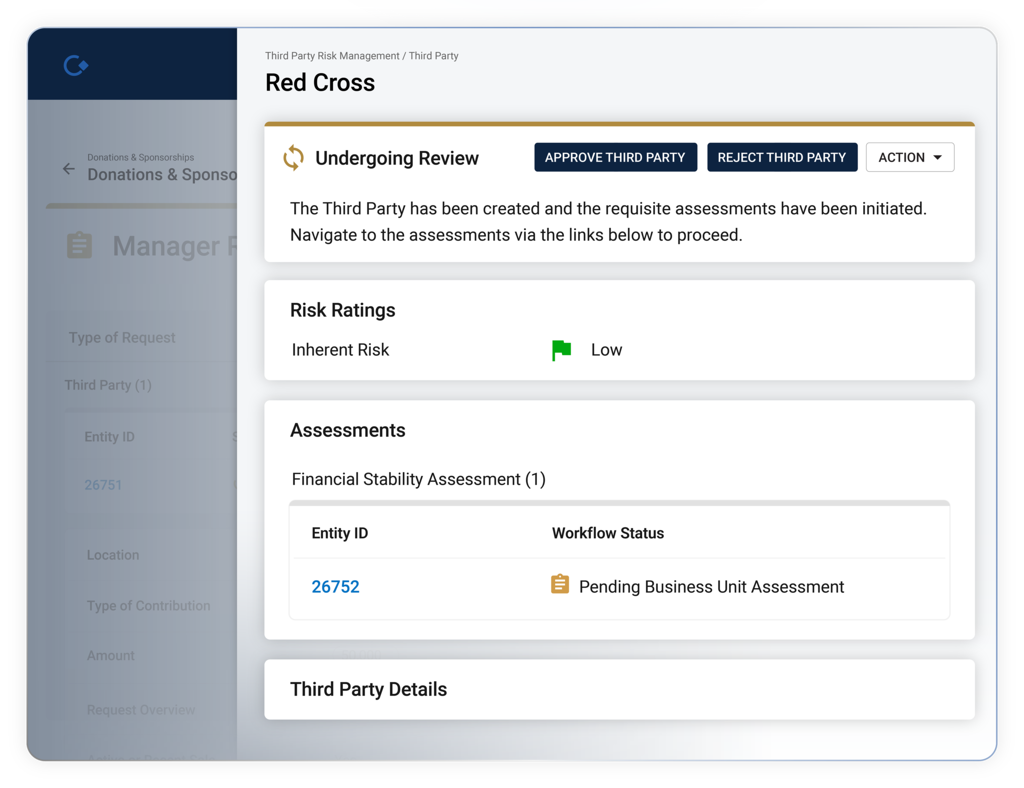Click Request Overview label in background panel
Viewport: 1024px width, 788px height.
click(x=141, y=710)
